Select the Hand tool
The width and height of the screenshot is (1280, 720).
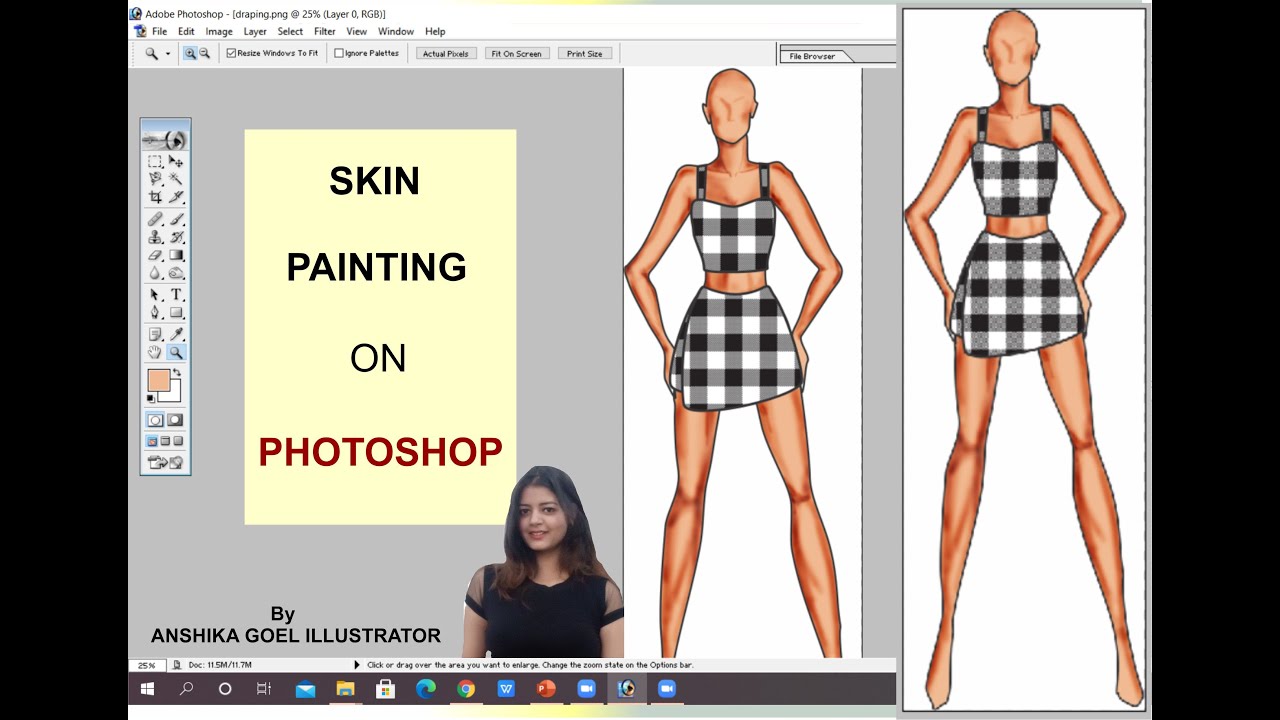[155, 352]
